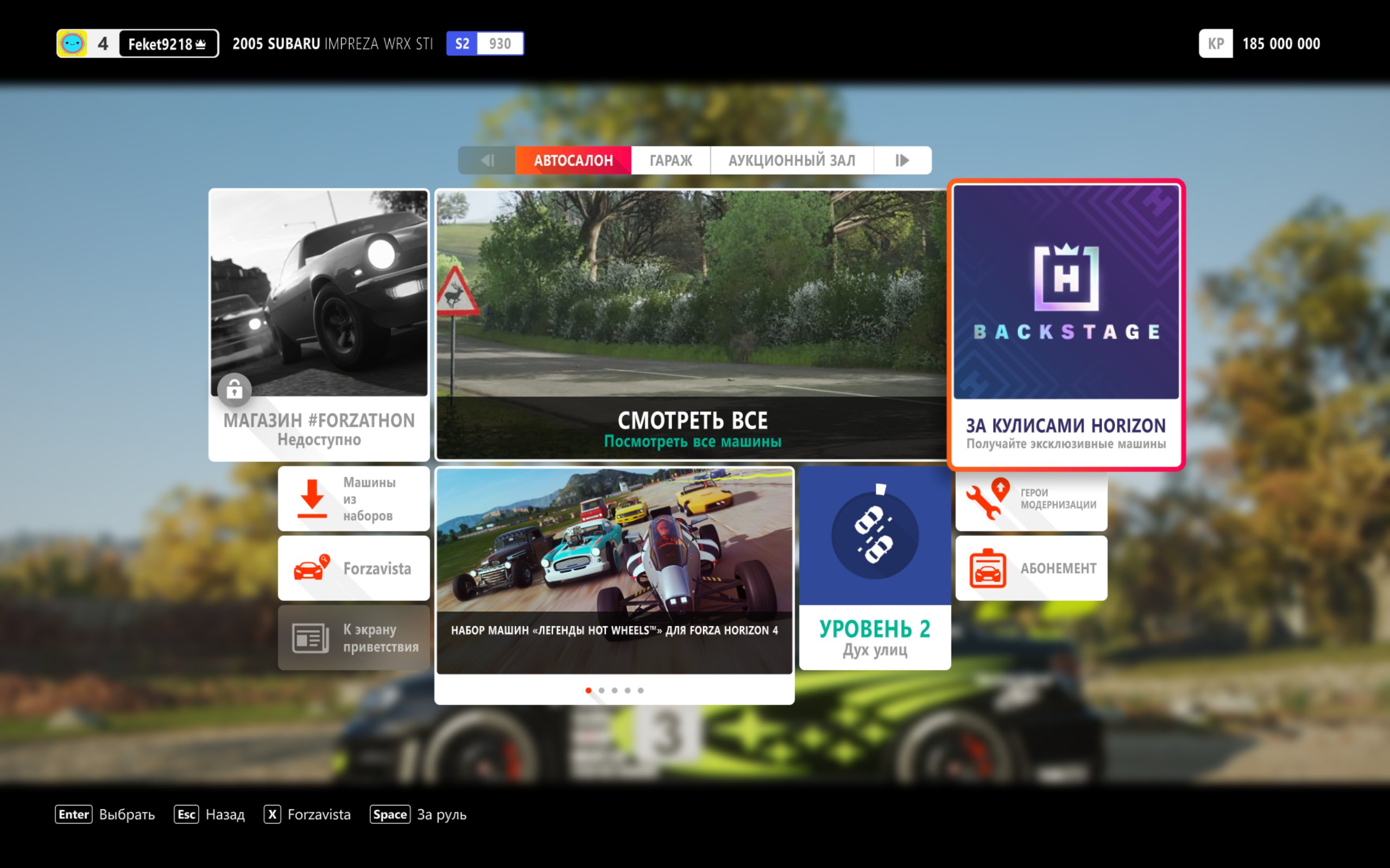Click the Enter Выбрать key hint
This screenshot has height=868, width=1390.
click(105, 814)
